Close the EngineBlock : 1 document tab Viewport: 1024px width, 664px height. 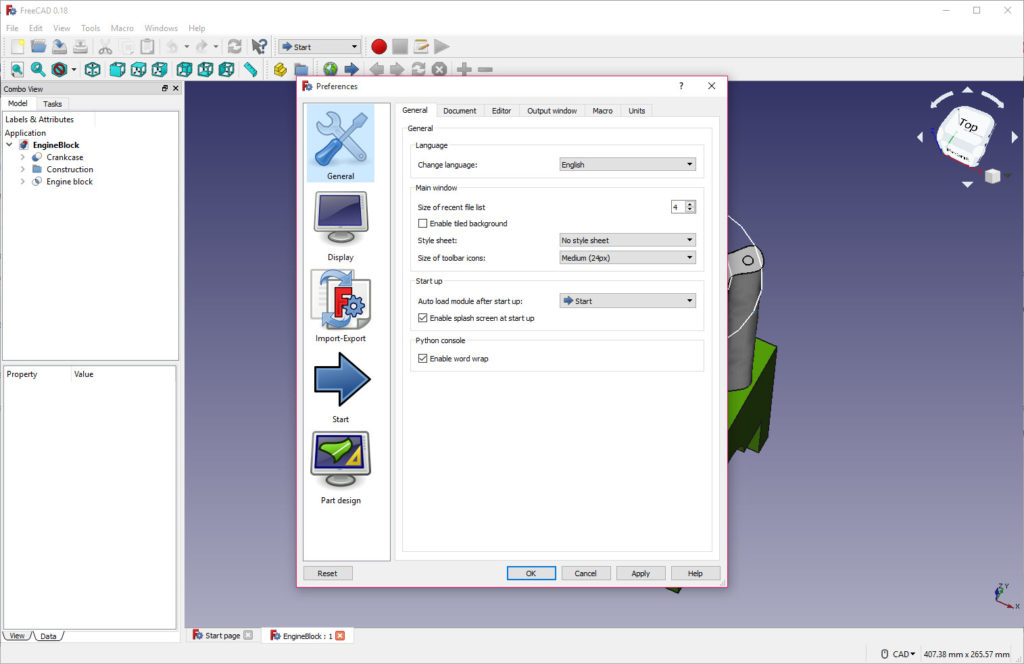tap(340, 635)
